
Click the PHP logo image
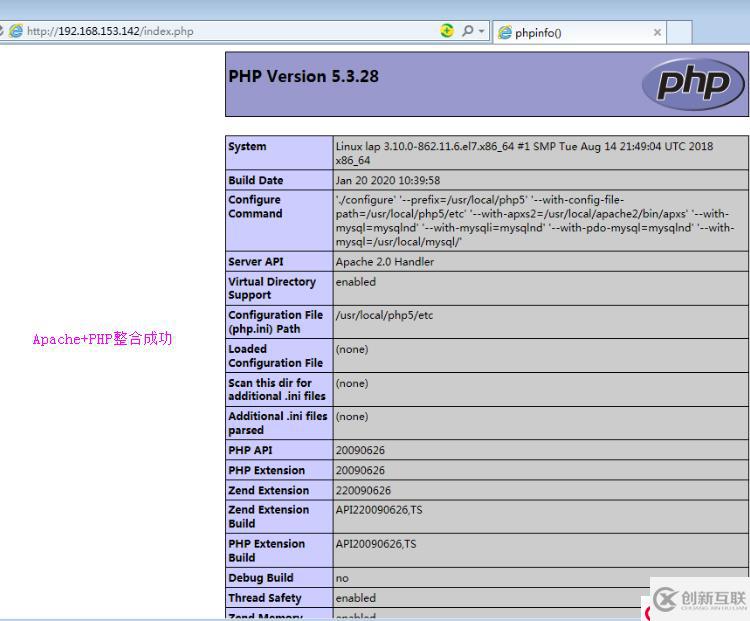click(x=693, y=84)
